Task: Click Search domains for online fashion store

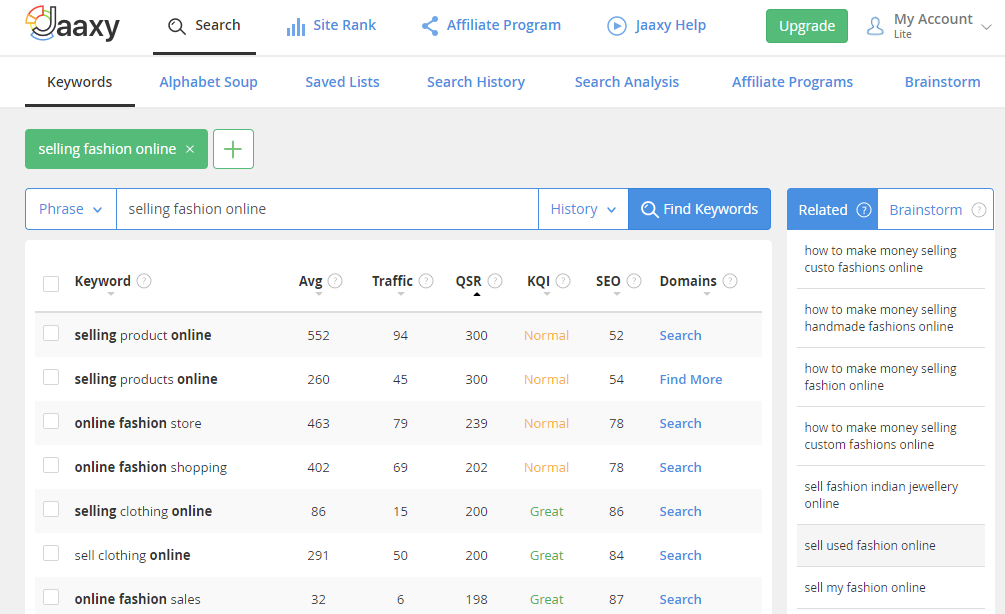Action: pos(681,423)
